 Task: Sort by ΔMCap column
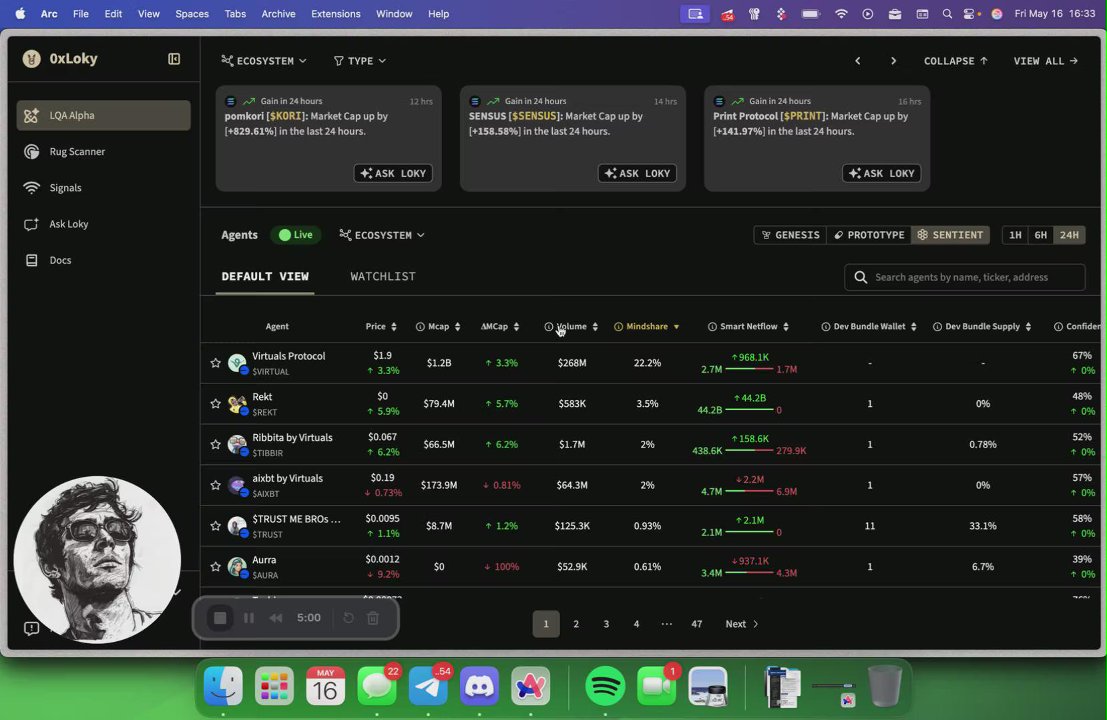500,326
